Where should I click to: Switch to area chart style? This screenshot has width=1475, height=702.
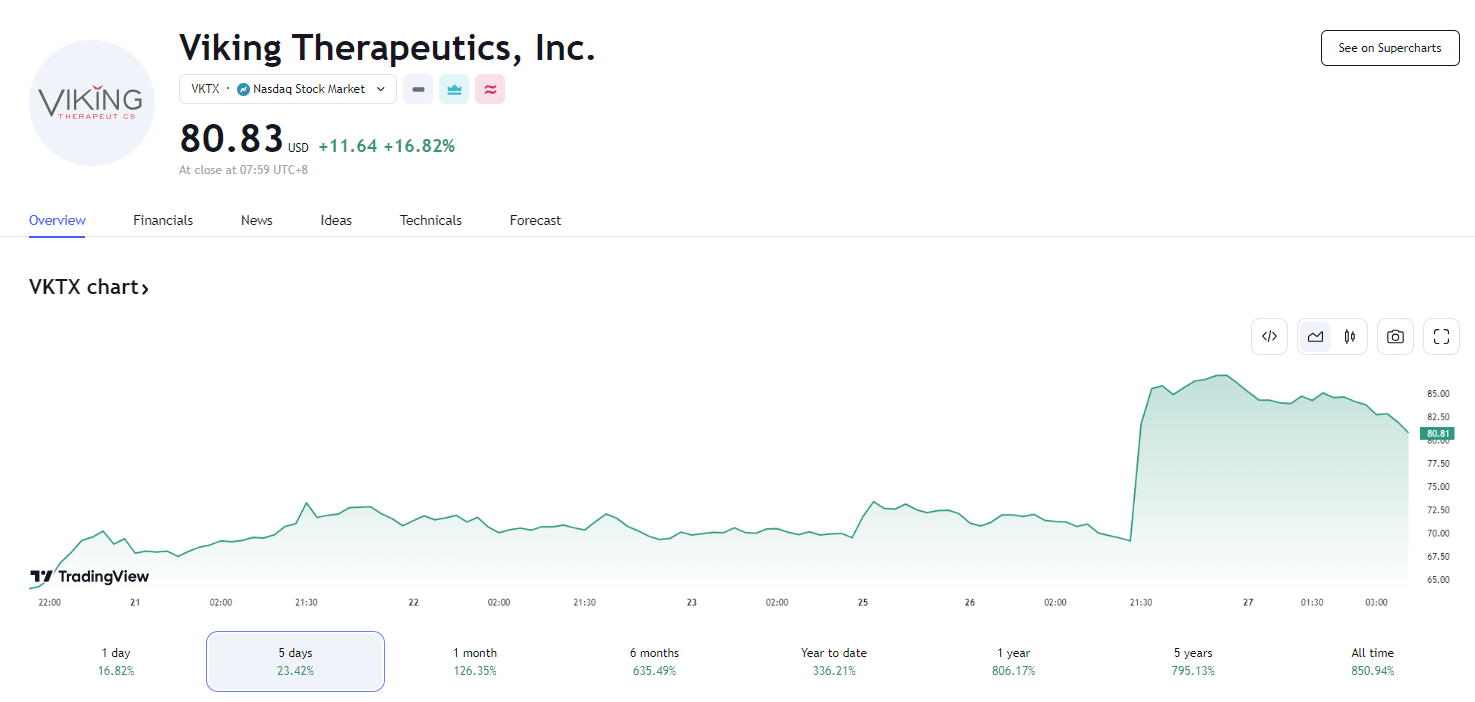[1315, 337]
